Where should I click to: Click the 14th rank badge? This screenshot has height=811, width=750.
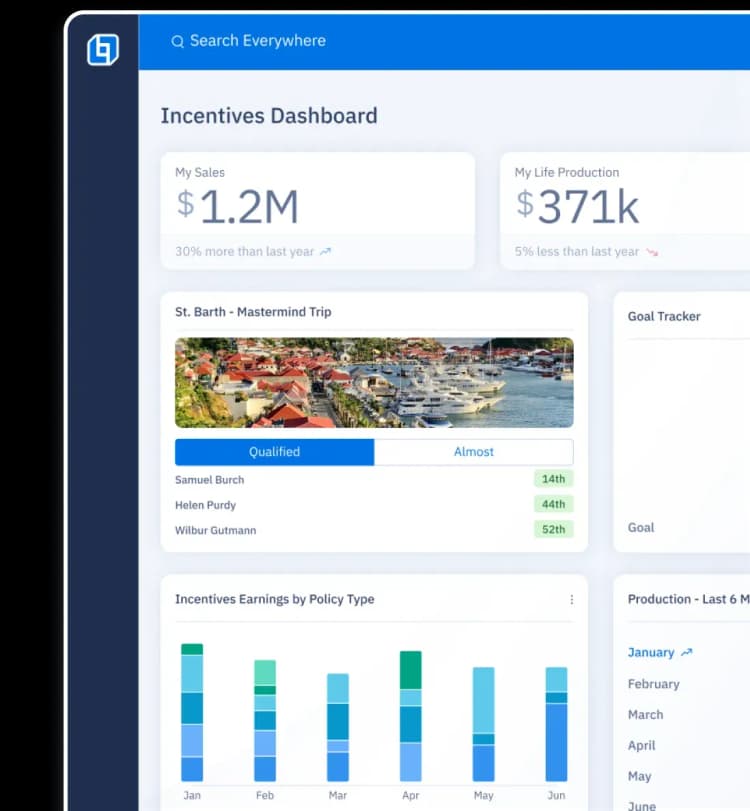click(x=553, y=479)
